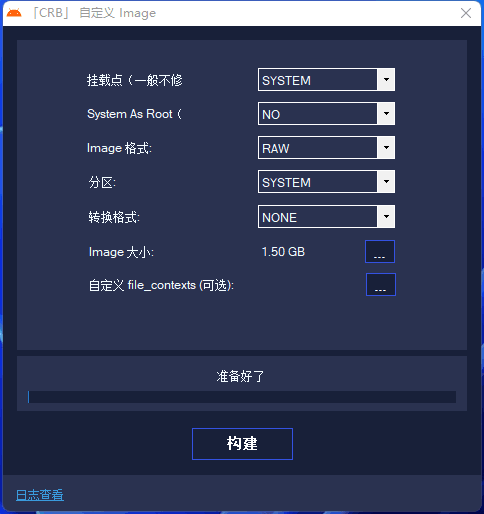Expand the System As Root NO dropdown arrow
Image resolution: width=484 pixels, height=514 pixels.
pyautogui.click(x=386, y=114)
